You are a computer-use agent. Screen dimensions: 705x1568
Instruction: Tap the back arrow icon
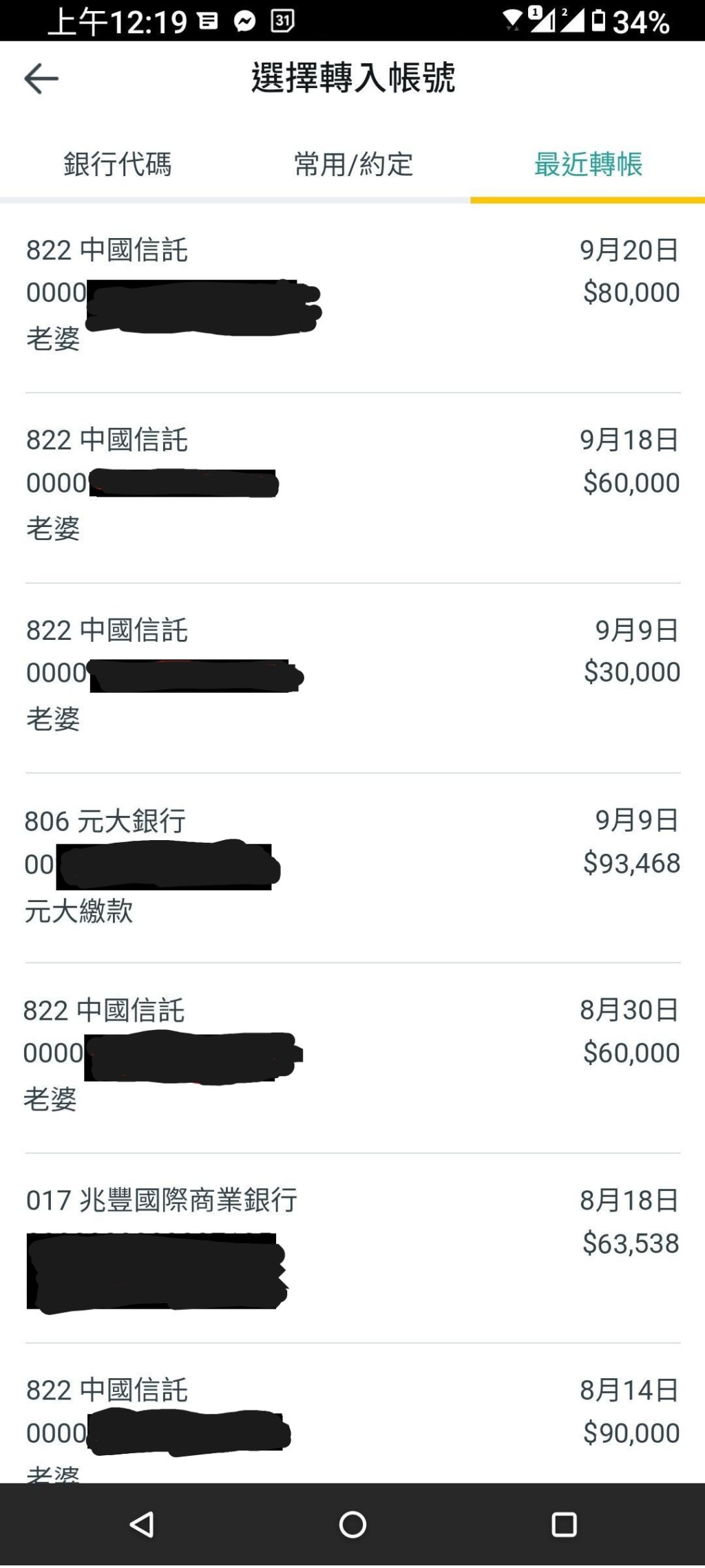coord(41,78)
